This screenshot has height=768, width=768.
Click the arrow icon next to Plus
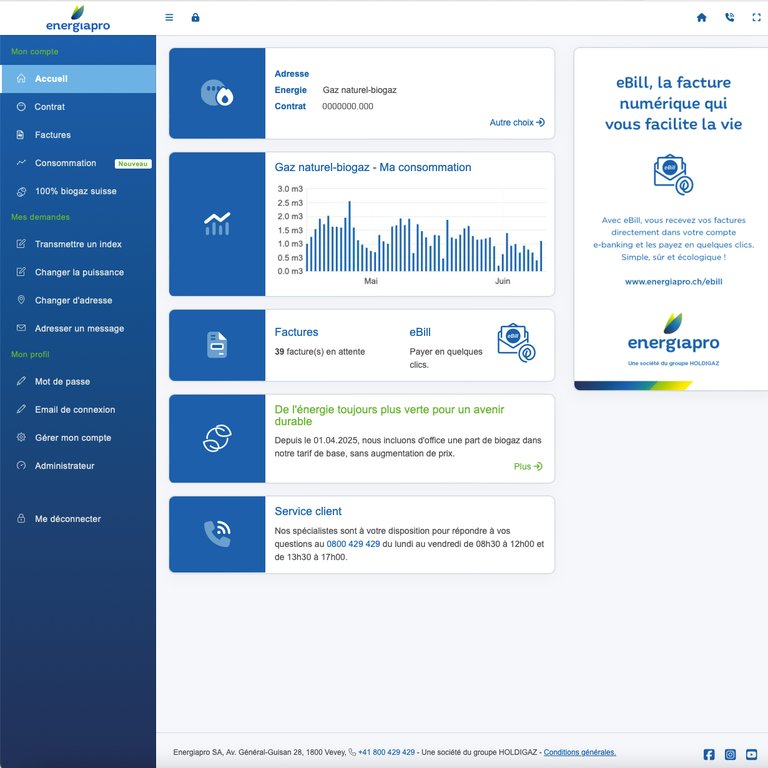coord(538,466)
